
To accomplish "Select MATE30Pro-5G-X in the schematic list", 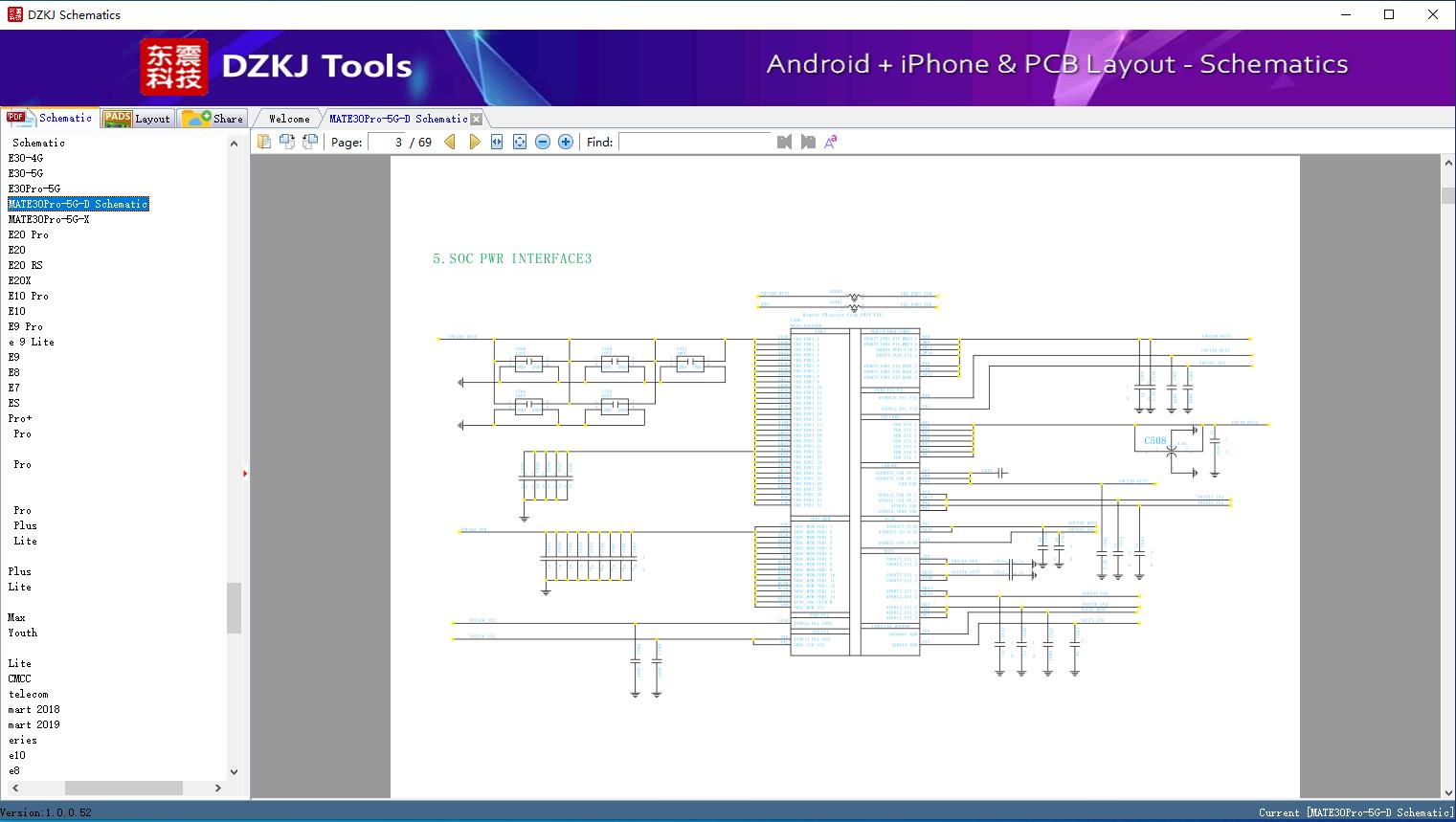I will click(x=49, y=219).
